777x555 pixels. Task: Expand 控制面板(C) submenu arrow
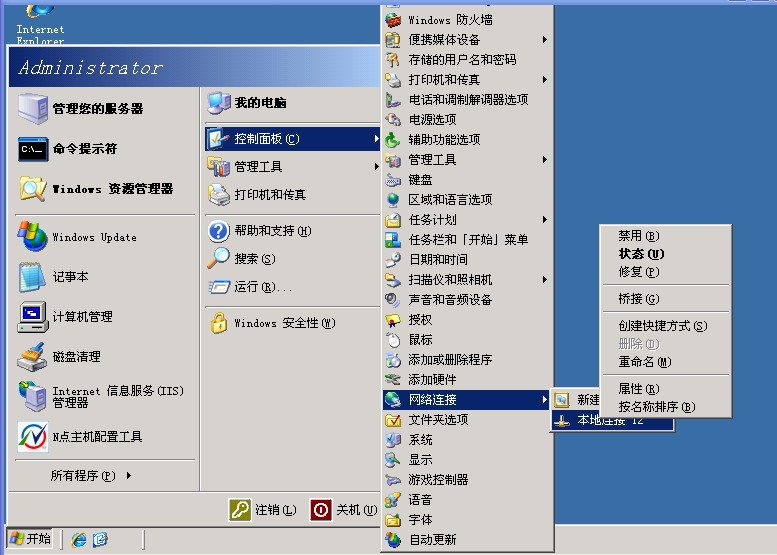click(377, 139)
